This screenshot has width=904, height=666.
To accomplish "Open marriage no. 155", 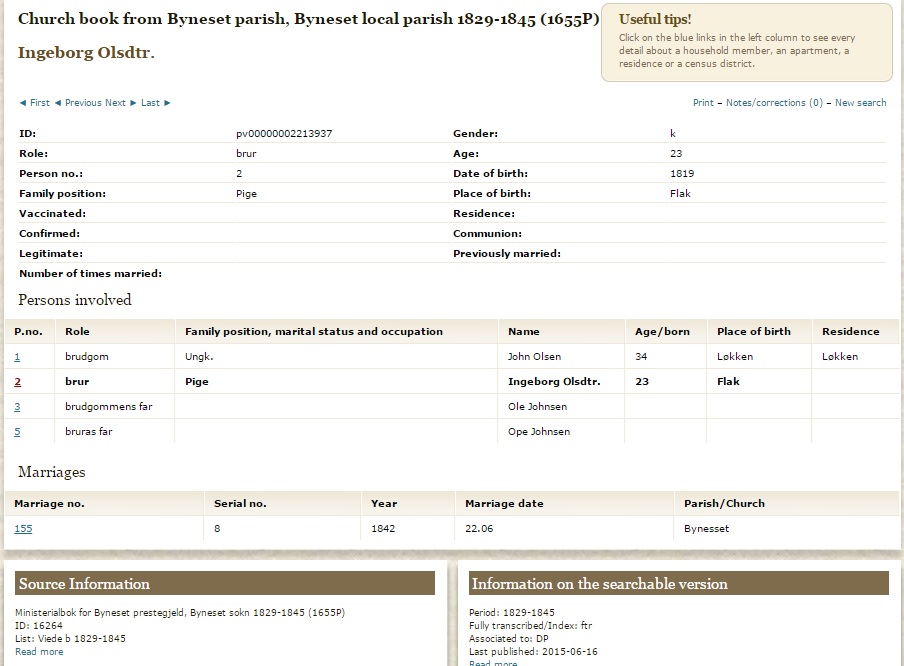I will pyautogui.click(x=23, y=529).
